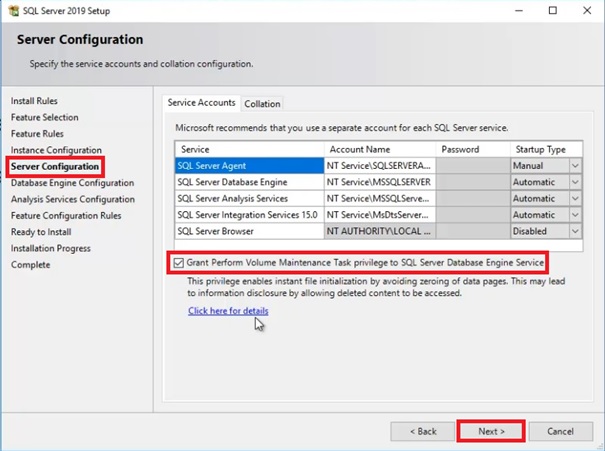Viewport: 605px width, 451px height.
Task: Open Startup Type dropdown for Integration Services 15.0
Action: tap(575, 215)
